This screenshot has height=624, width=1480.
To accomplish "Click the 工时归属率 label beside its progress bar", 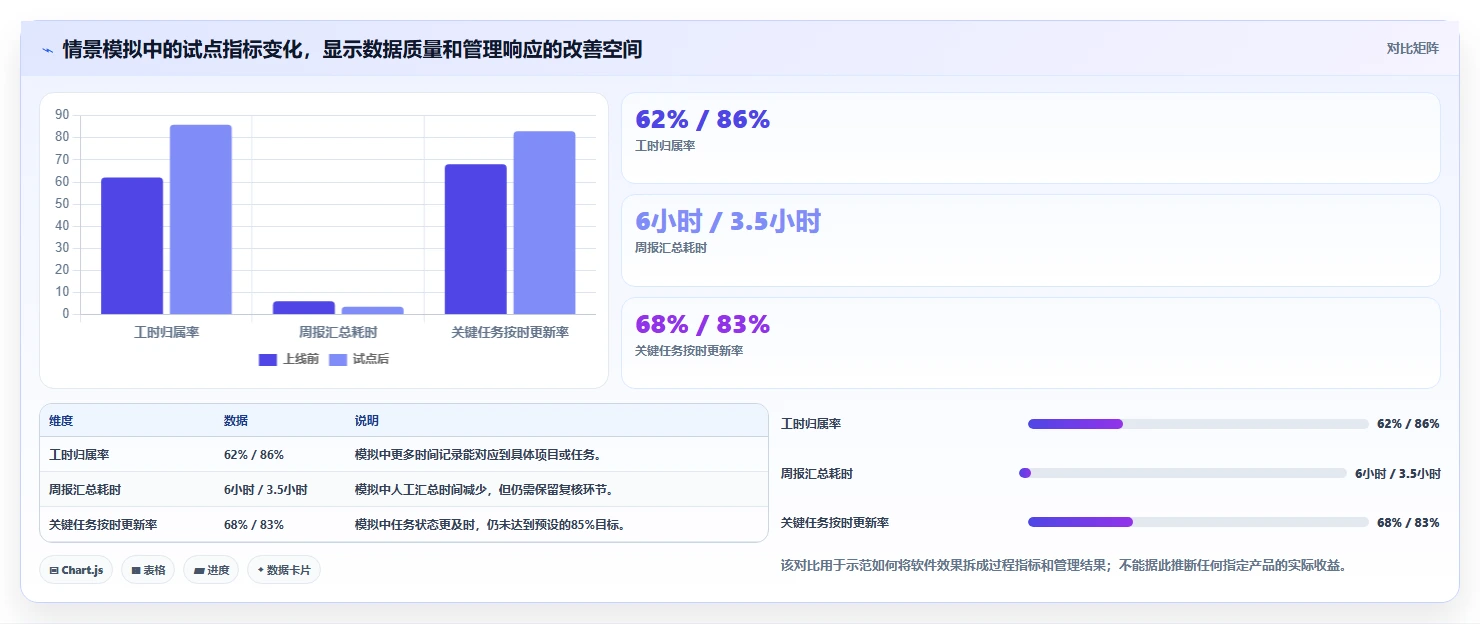I will [811, 424].
